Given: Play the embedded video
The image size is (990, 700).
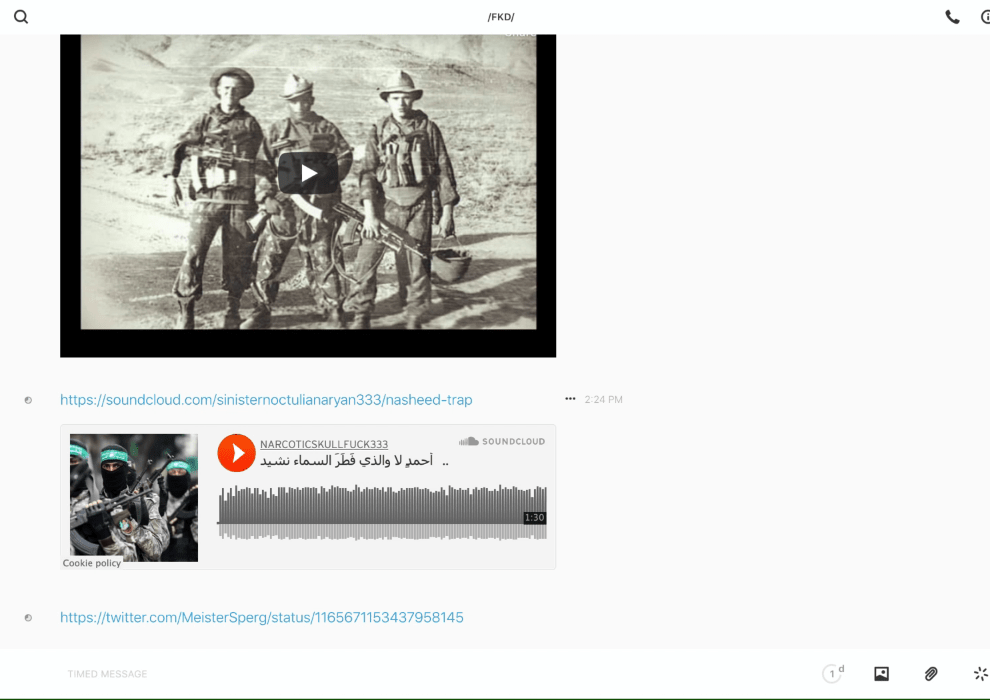Looking at the screenshot, I should [308, 173].
